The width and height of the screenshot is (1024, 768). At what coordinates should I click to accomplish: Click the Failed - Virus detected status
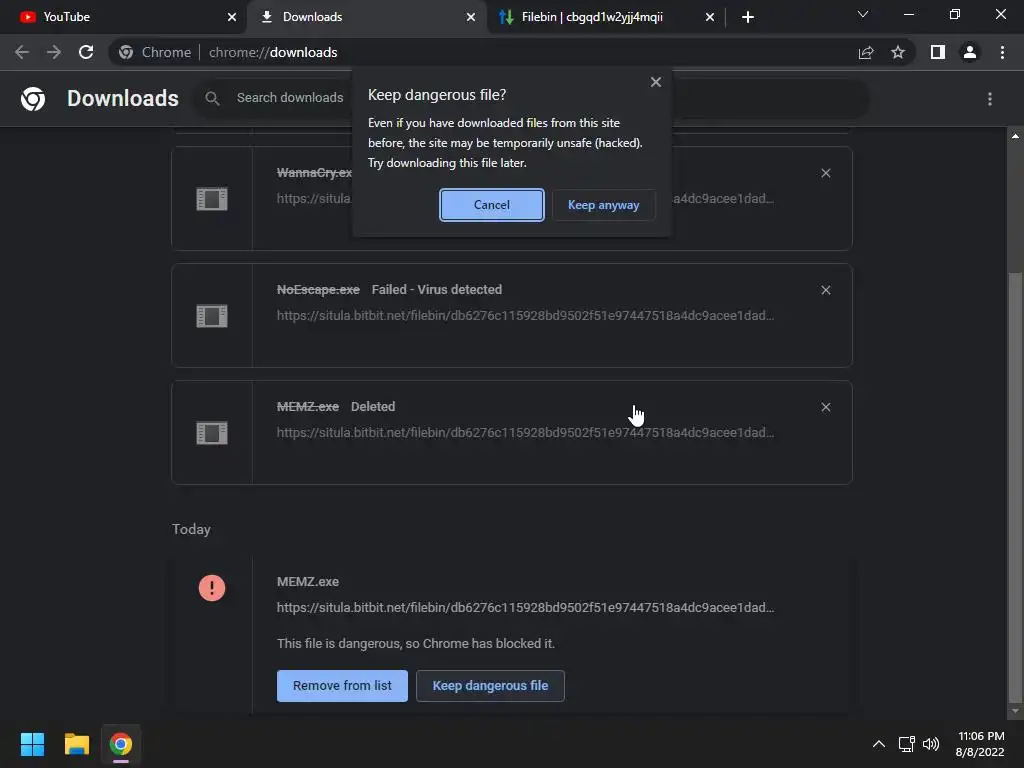[437, 289]
